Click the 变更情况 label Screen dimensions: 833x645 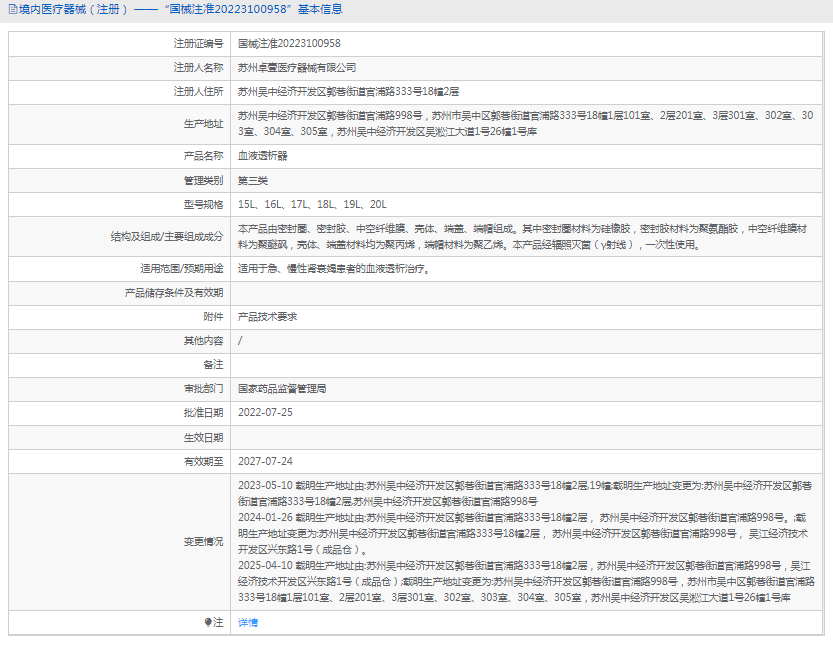[203, 541]
